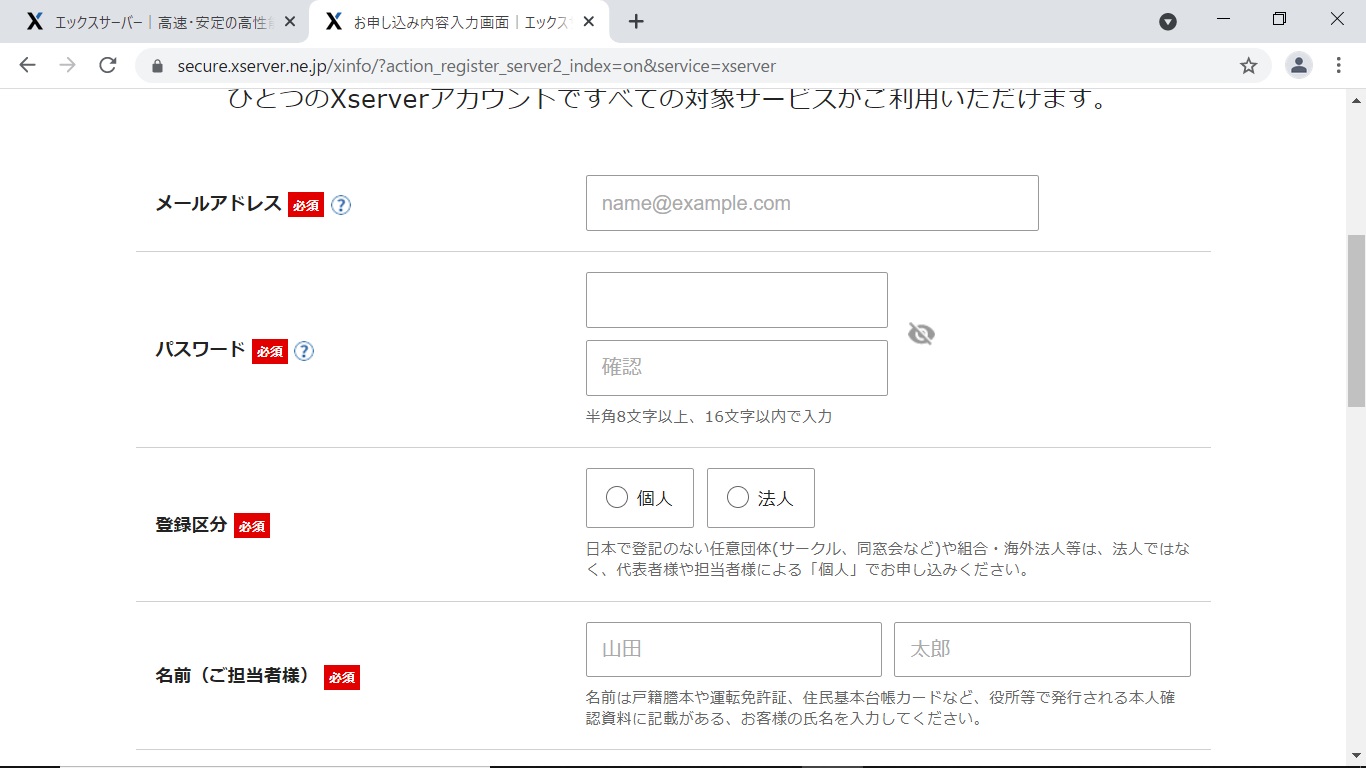Click the 太郎 first name field
Viewport: 1366px width, 768px height.
coord(1042,650)
